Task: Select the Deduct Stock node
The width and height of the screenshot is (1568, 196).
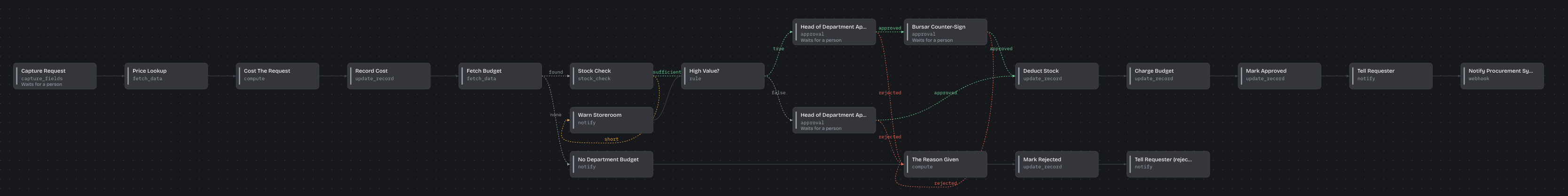Action: 1057,76
